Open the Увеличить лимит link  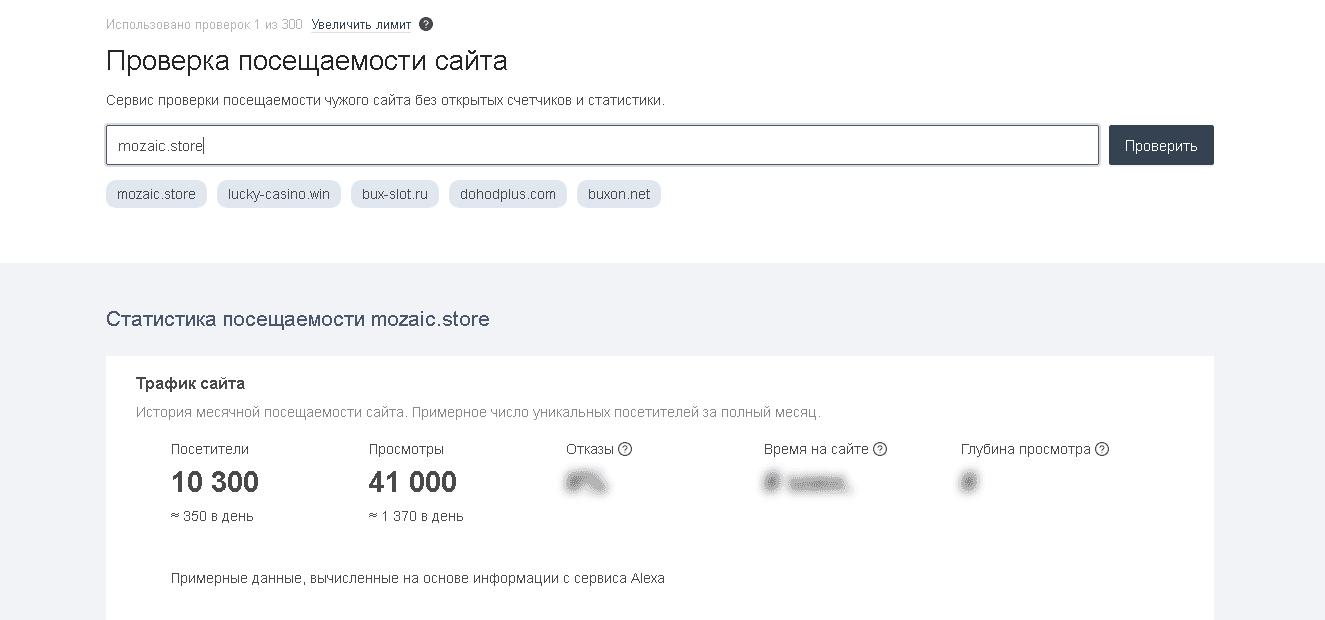[361, 24]
